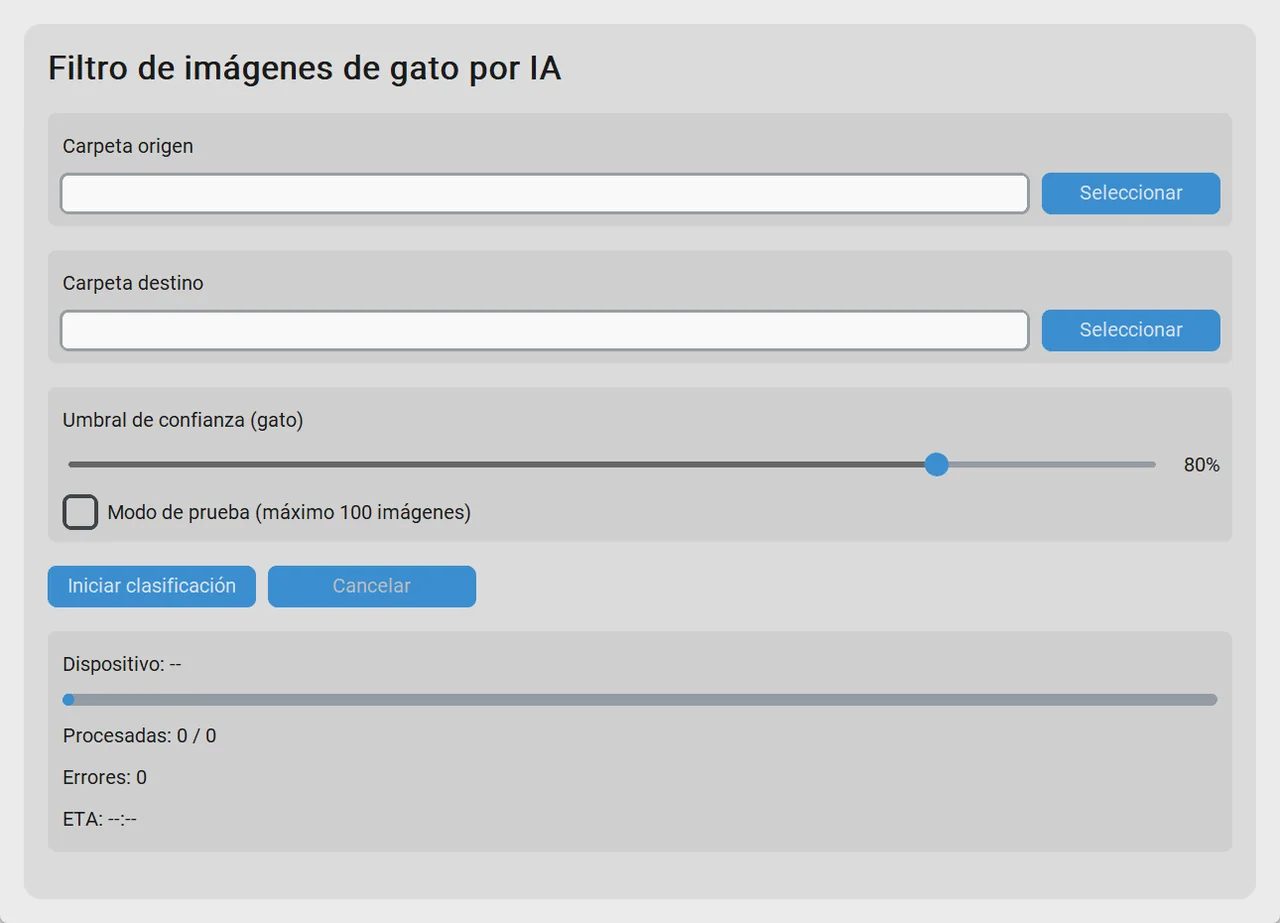Start with Iniciar clasificación button
Screen dimensions: 1280x923
click(152, 586)
